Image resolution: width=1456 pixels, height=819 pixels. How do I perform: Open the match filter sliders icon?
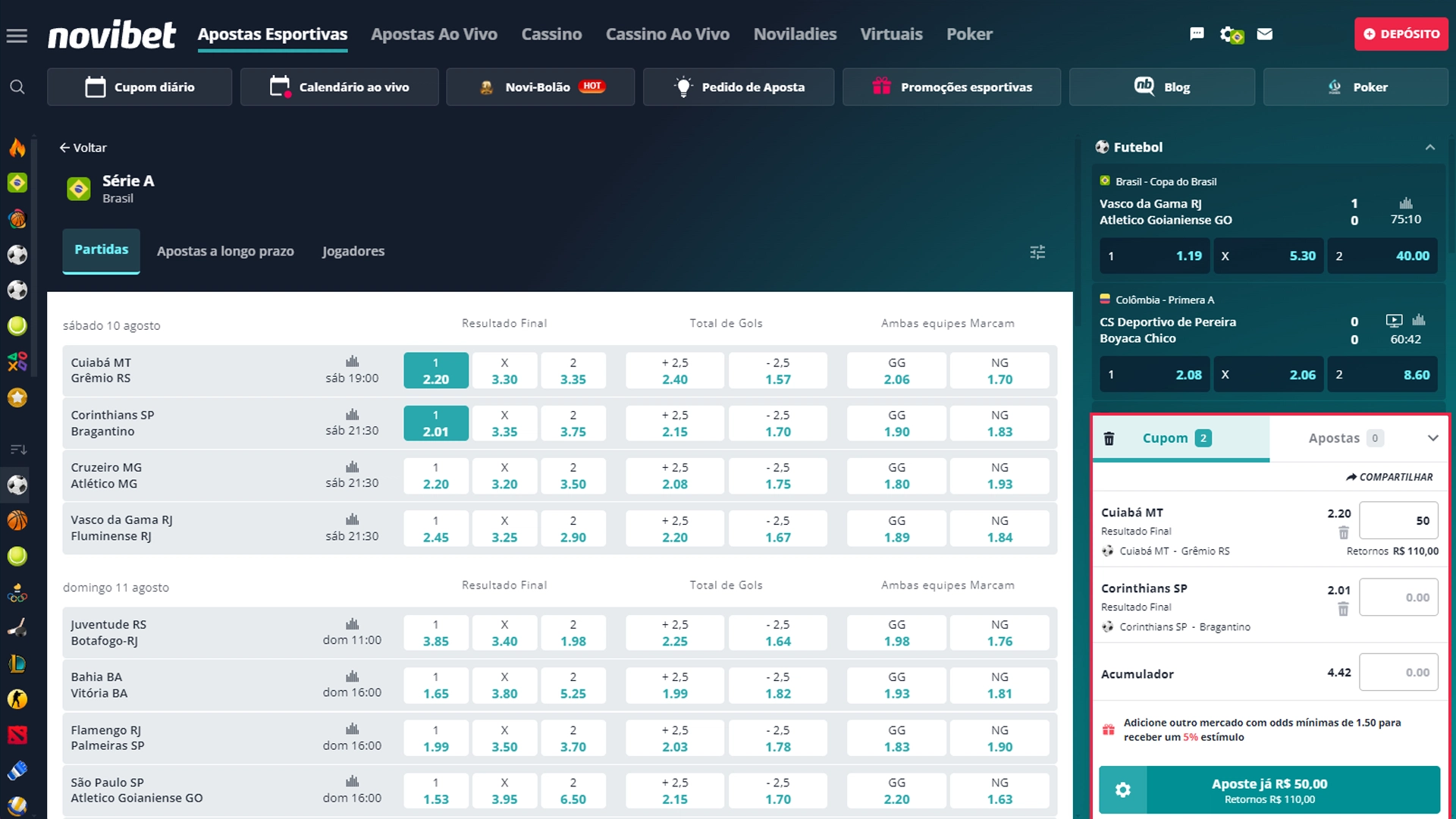pos(1037,252)
